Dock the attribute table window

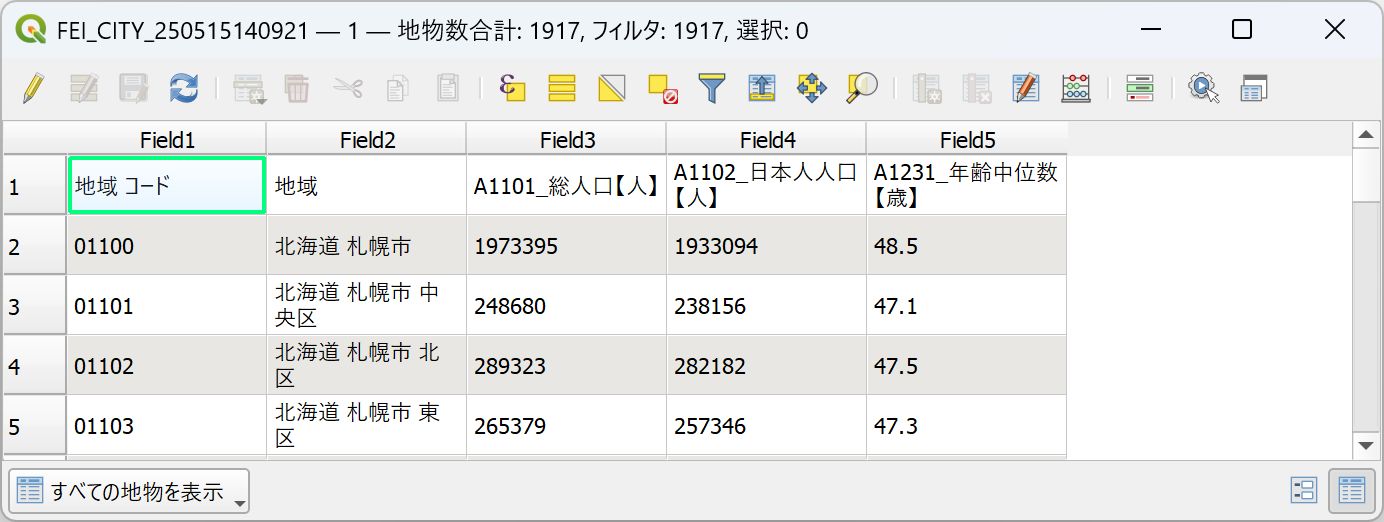(x=1253, y=88)
